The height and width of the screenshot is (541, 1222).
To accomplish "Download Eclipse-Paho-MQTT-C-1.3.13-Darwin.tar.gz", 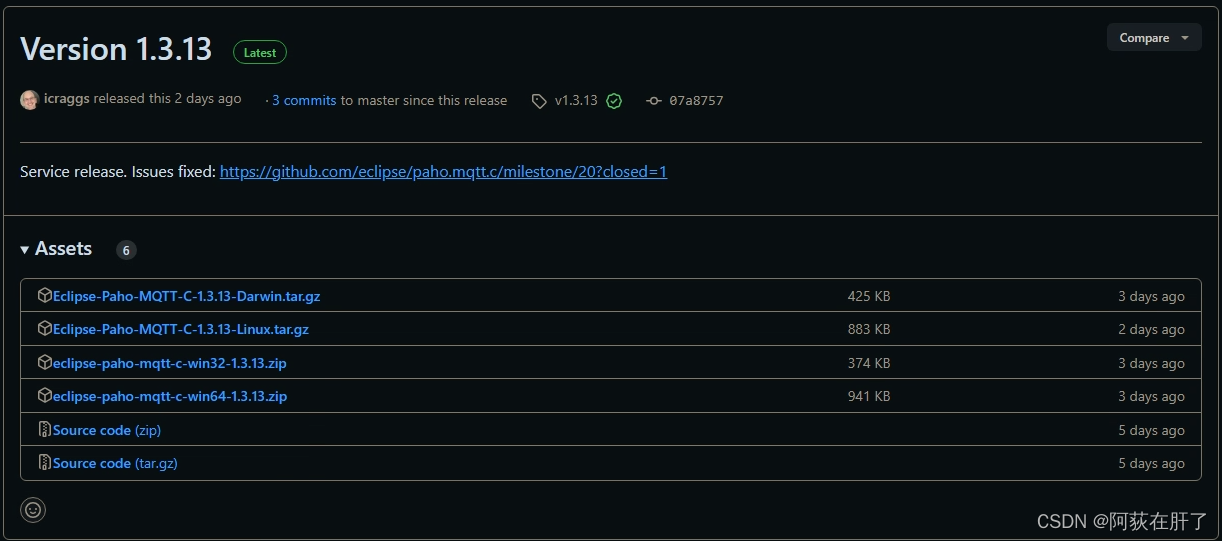I will tap(187, 296).
